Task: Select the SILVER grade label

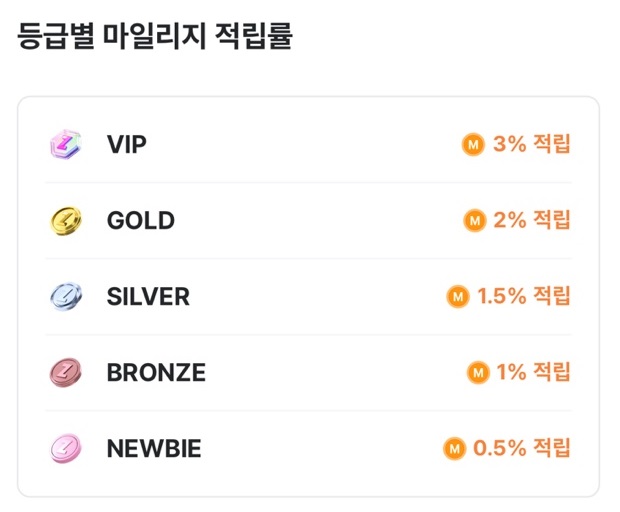Action: [x=148, y=297]
